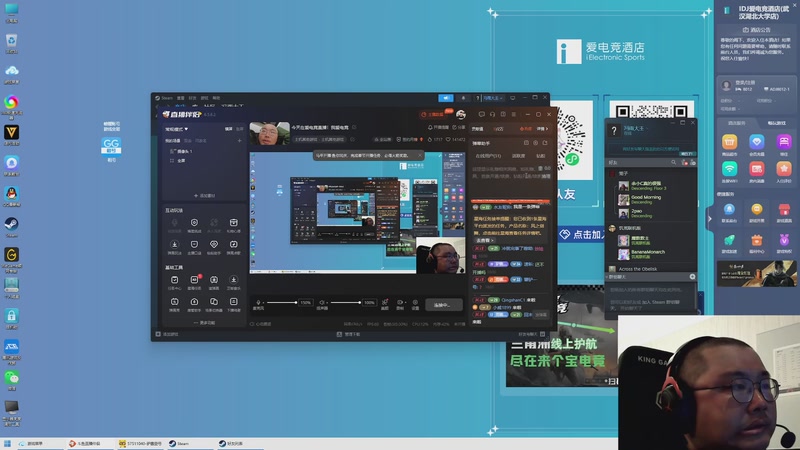Image resolution: width=800 pixels, height=450 pixels.
Task: Toggle the microphone icon beside the 150% slider
Action: pyautogui.click(x=258, y=303)
